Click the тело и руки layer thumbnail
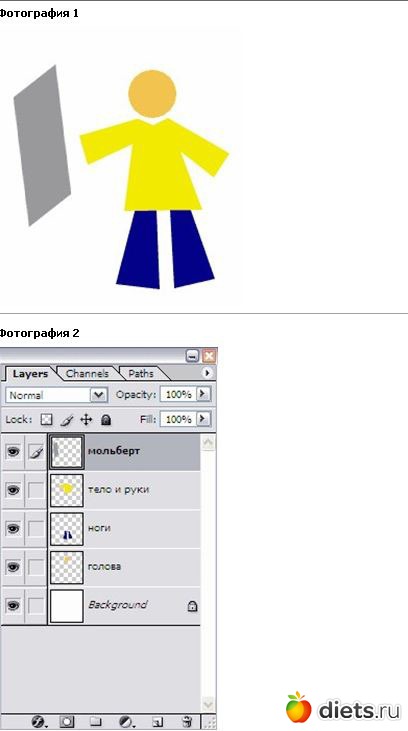408x731 pixels. (67, 490)
